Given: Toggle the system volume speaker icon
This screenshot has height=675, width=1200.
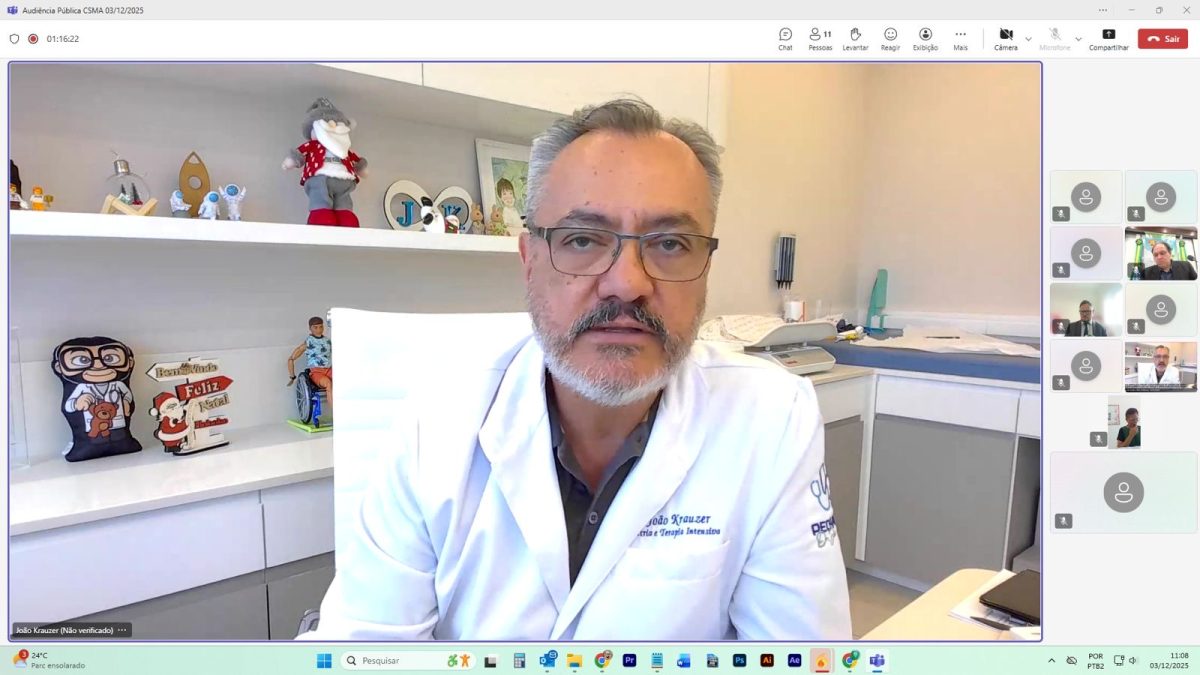Looking at the screenshot, I should (x=1133, y=661).
